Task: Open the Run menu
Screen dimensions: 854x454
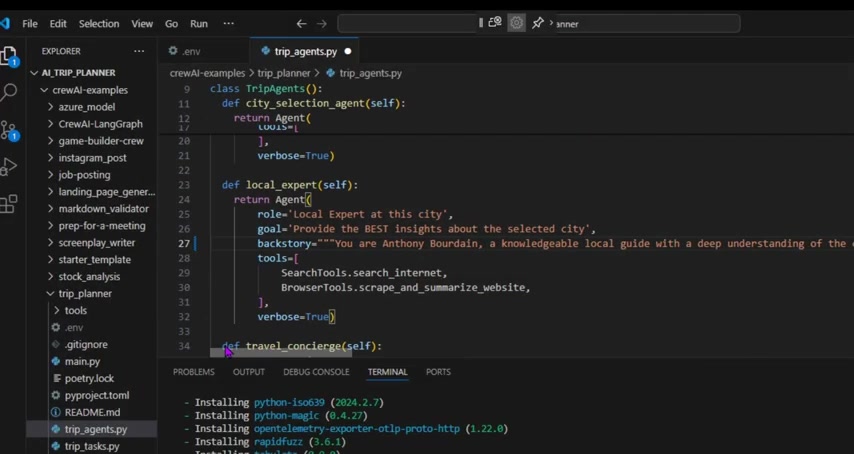Action: 199,24
